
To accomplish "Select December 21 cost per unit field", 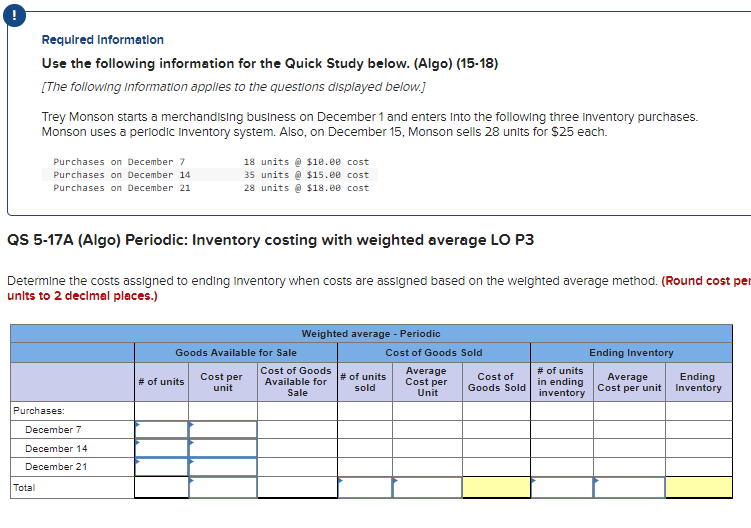I will pos(223,467).
